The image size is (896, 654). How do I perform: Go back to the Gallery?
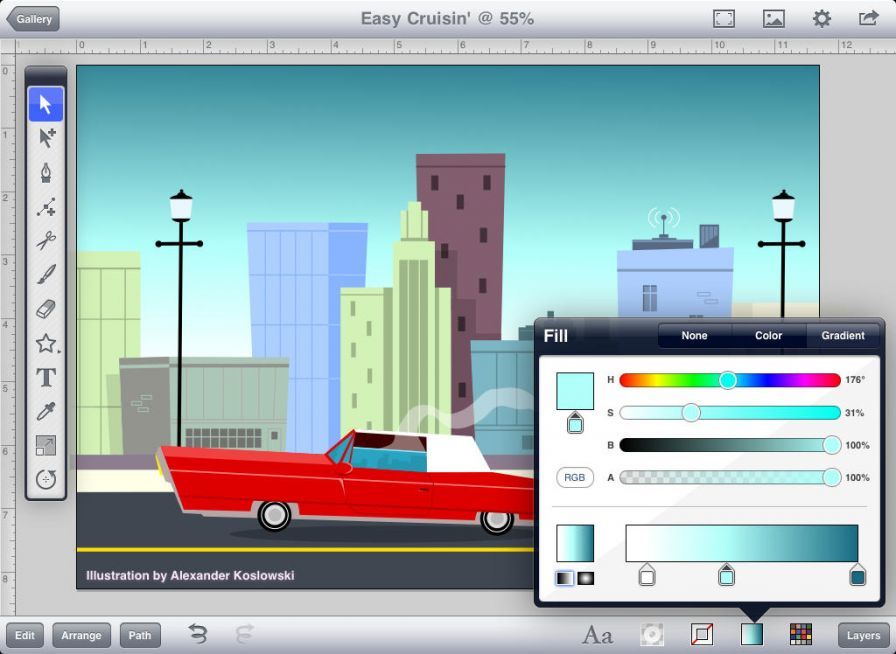point(33,19)
